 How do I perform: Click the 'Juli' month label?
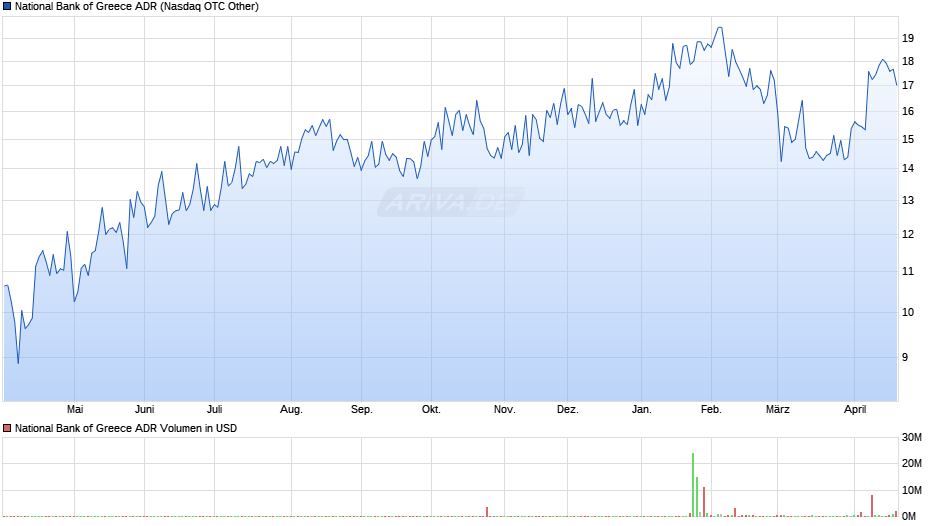(215, 409)
